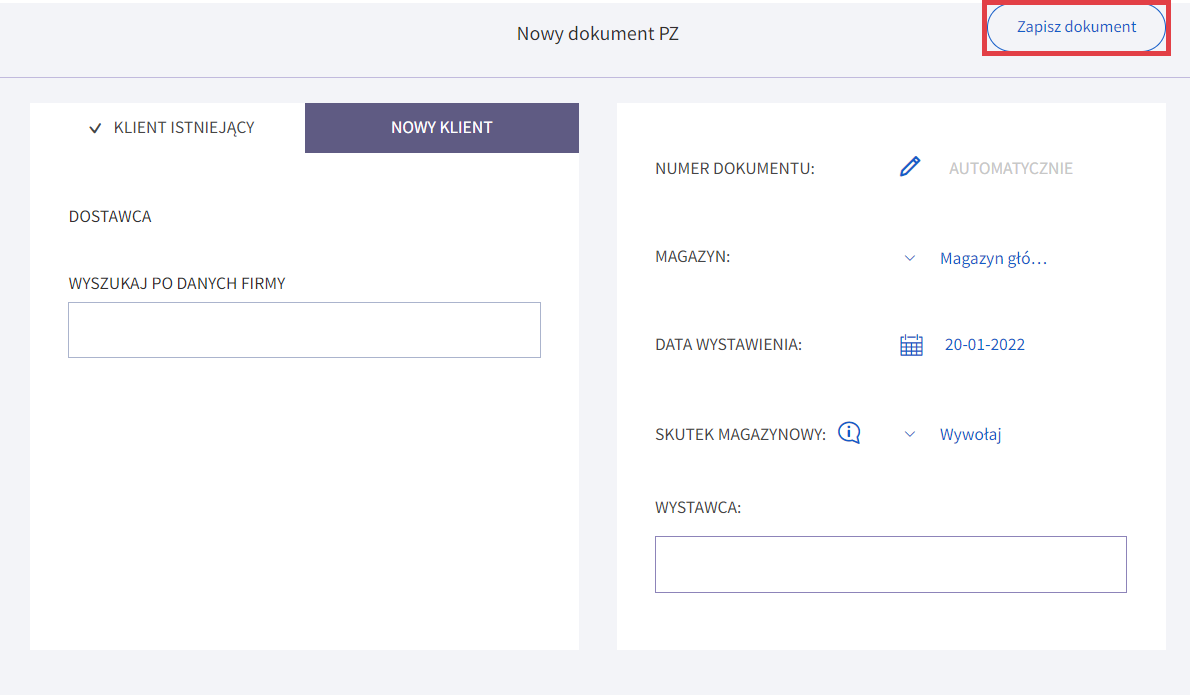Click the pencil icon to edit document number

point(910,167)
